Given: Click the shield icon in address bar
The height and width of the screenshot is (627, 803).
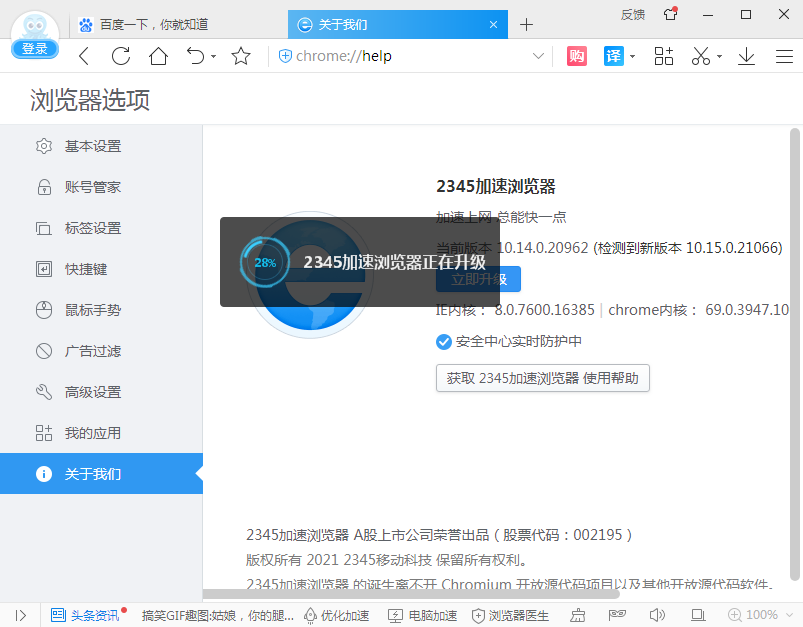Looking at the screenshot, I should [285, 56].
